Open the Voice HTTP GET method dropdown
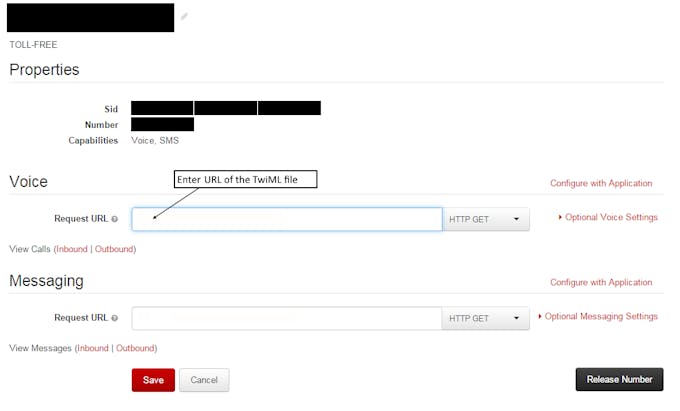 tap(486, 219)
